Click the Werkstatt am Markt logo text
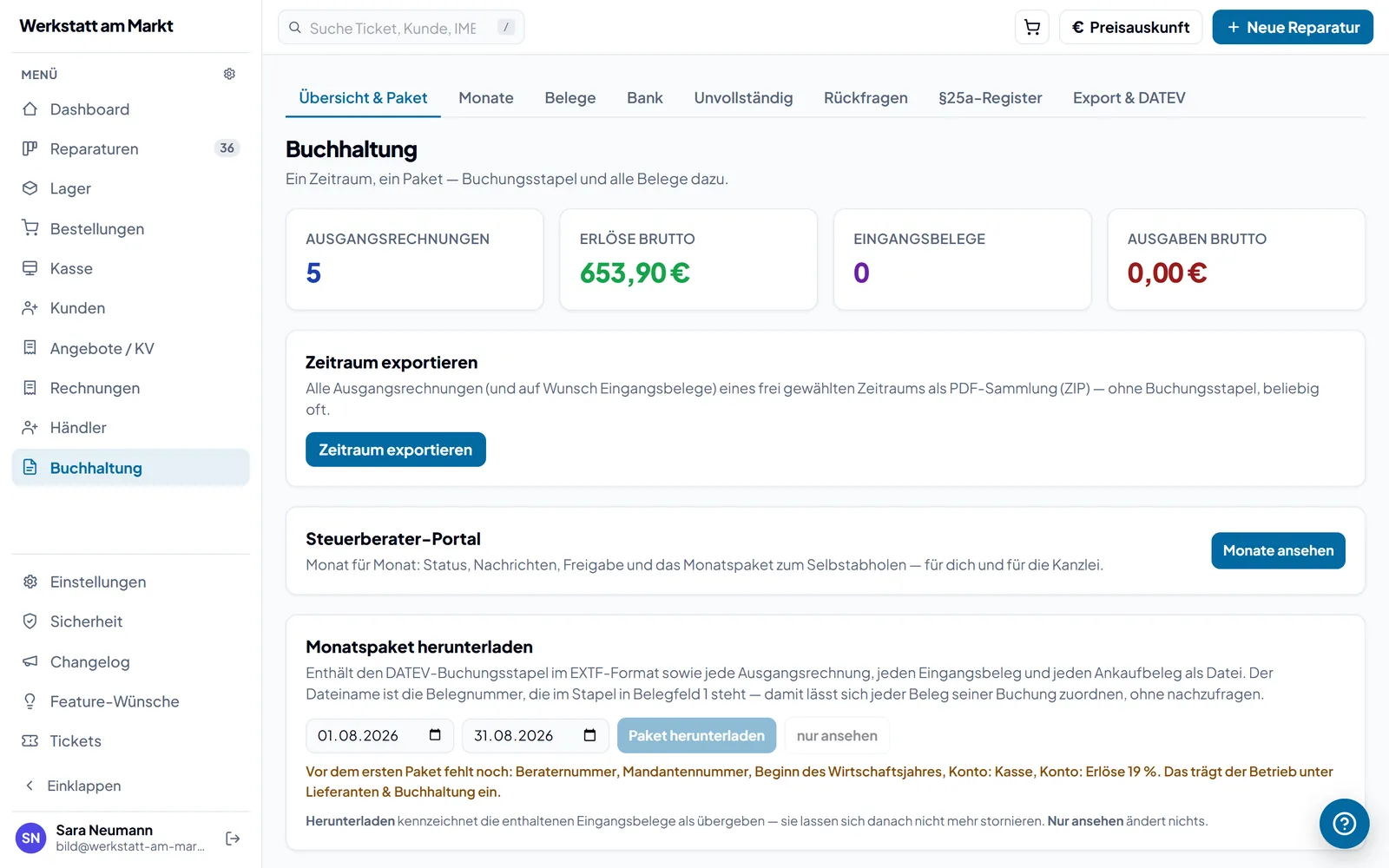 coord(96,26)
